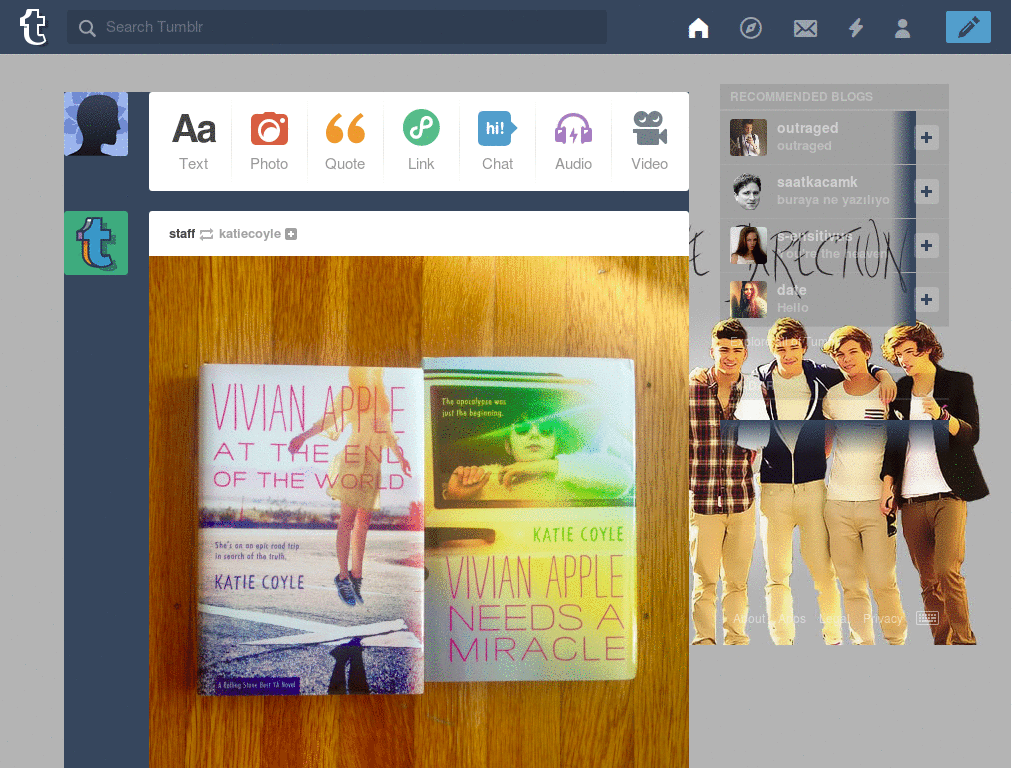
Task: Open the Tumblr logo home link
Action: (33, 27)
